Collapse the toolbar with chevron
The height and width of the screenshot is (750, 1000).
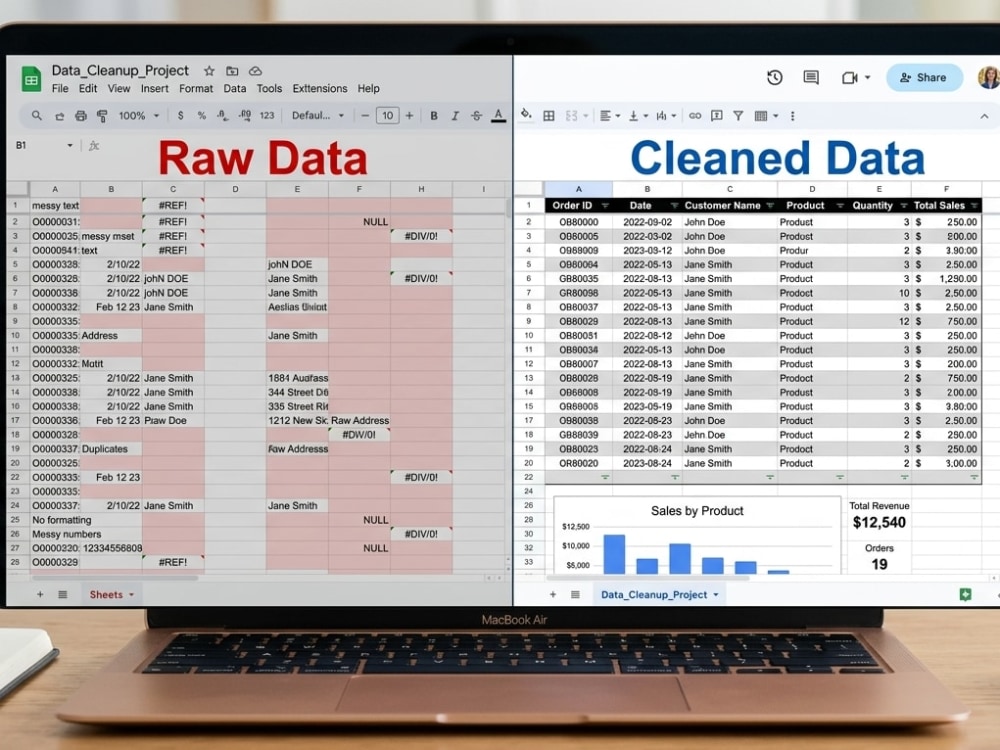click(984, 116)
